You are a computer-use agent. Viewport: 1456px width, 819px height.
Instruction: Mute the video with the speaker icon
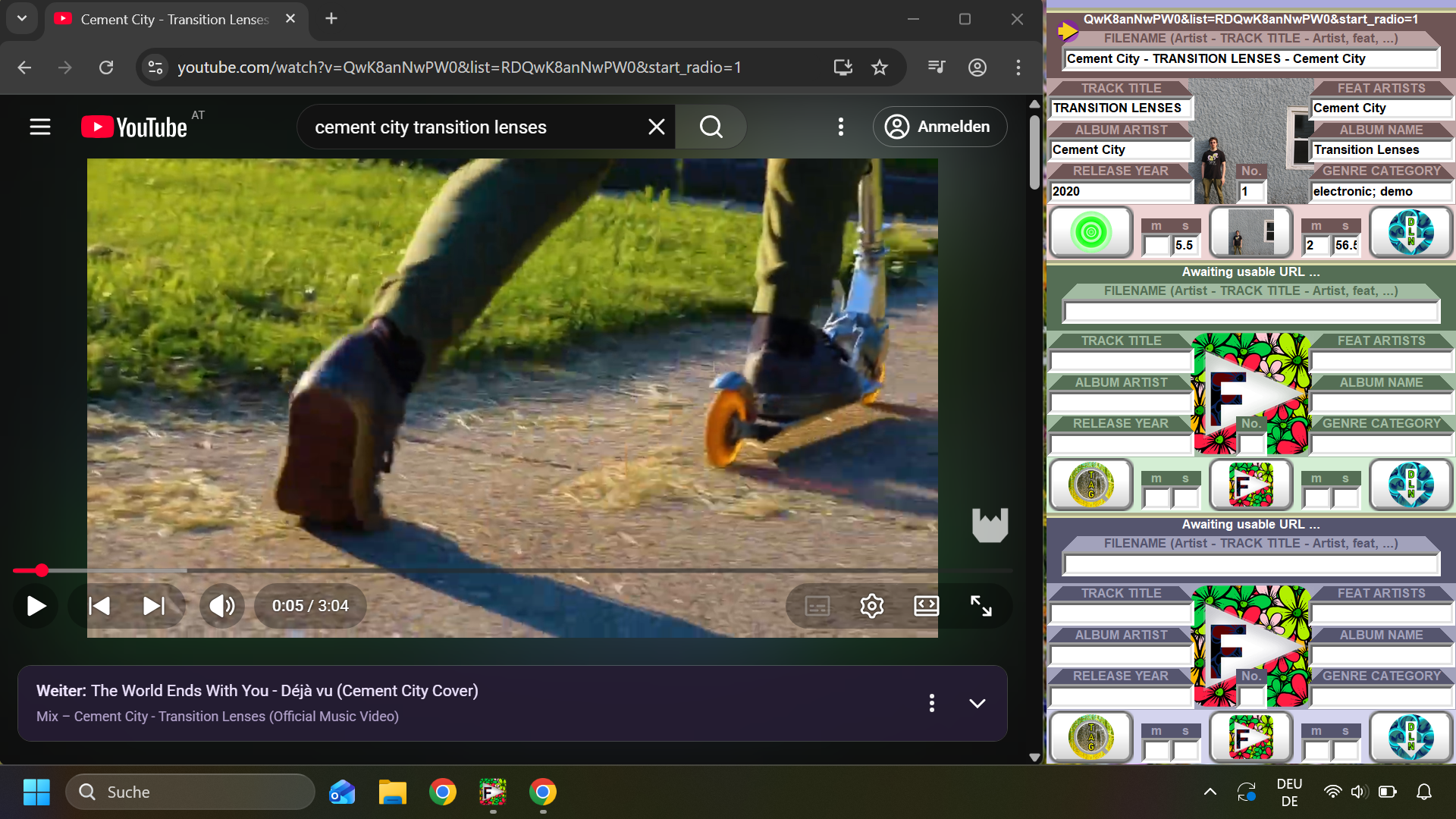[221, 605]
